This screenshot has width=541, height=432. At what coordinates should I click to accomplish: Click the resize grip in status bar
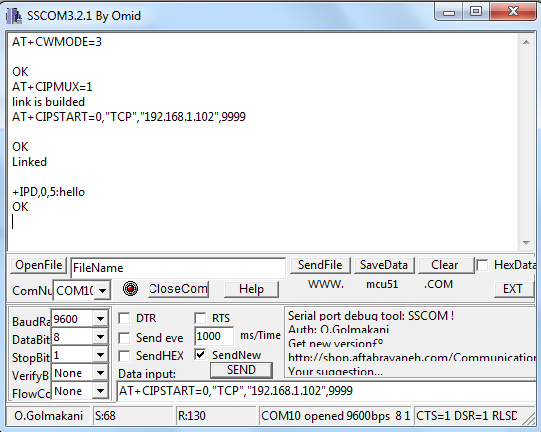529,419
